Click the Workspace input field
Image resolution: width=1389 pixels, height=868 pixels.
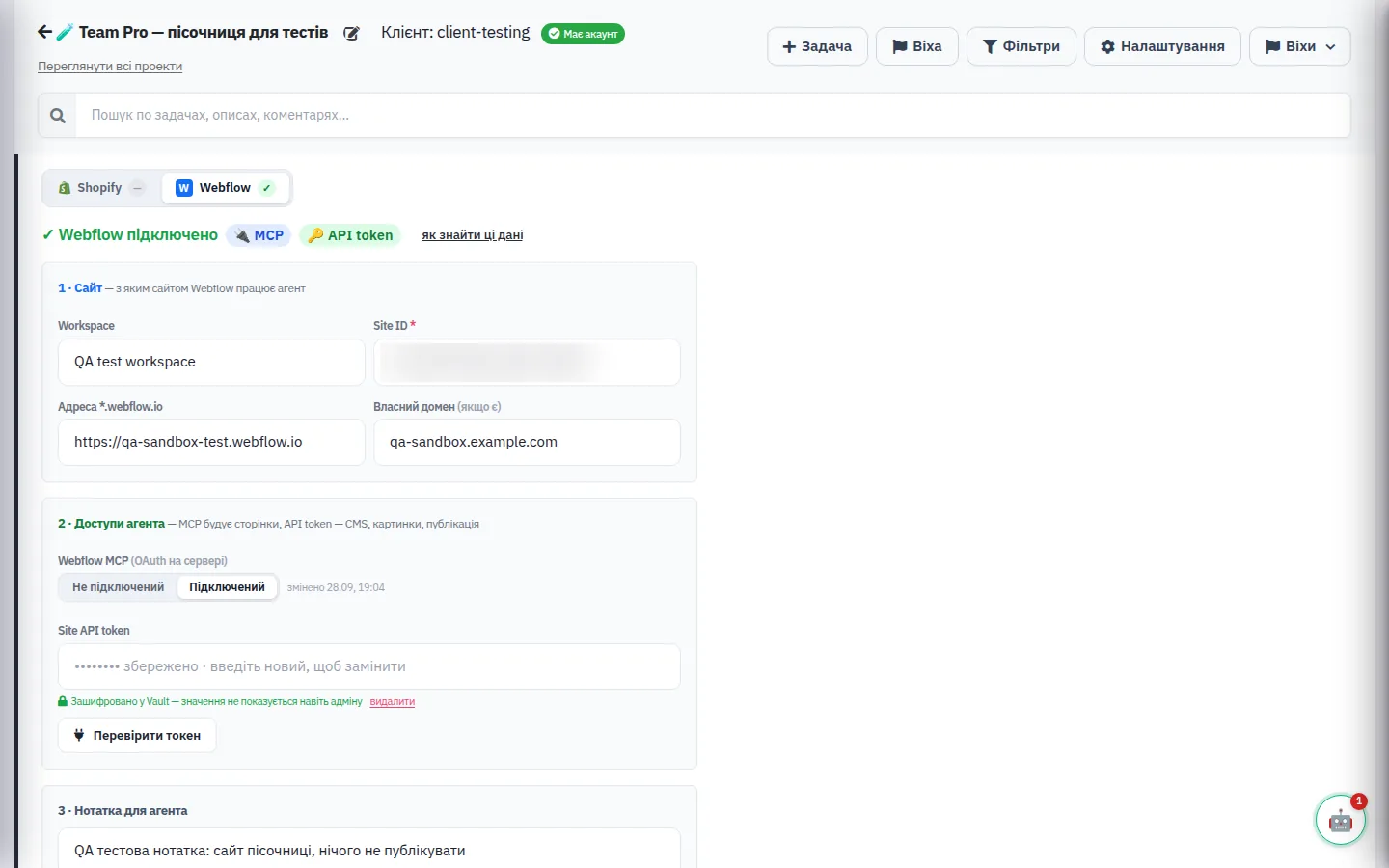[x=211, y=362]
